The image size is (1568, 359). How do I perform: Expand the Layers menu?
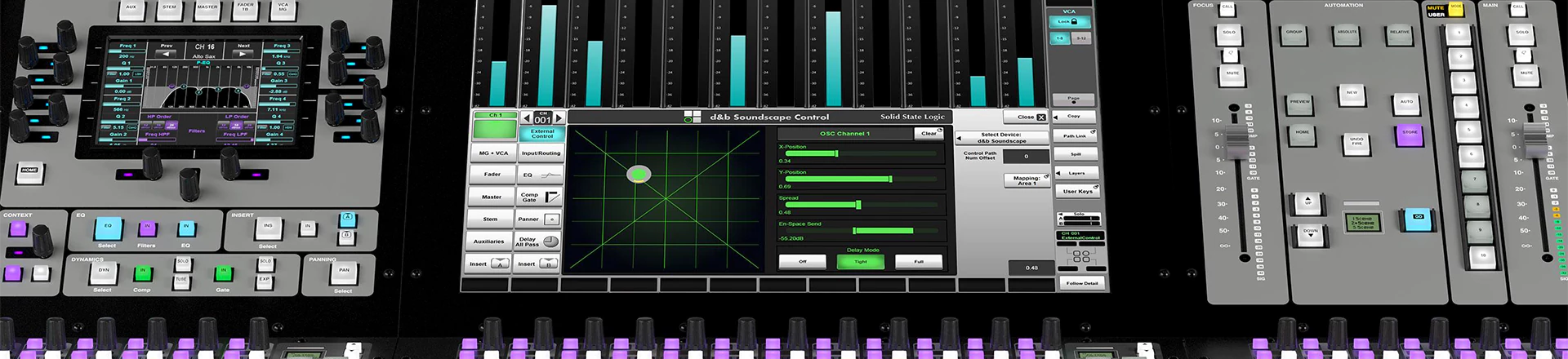pos(1076,173)
